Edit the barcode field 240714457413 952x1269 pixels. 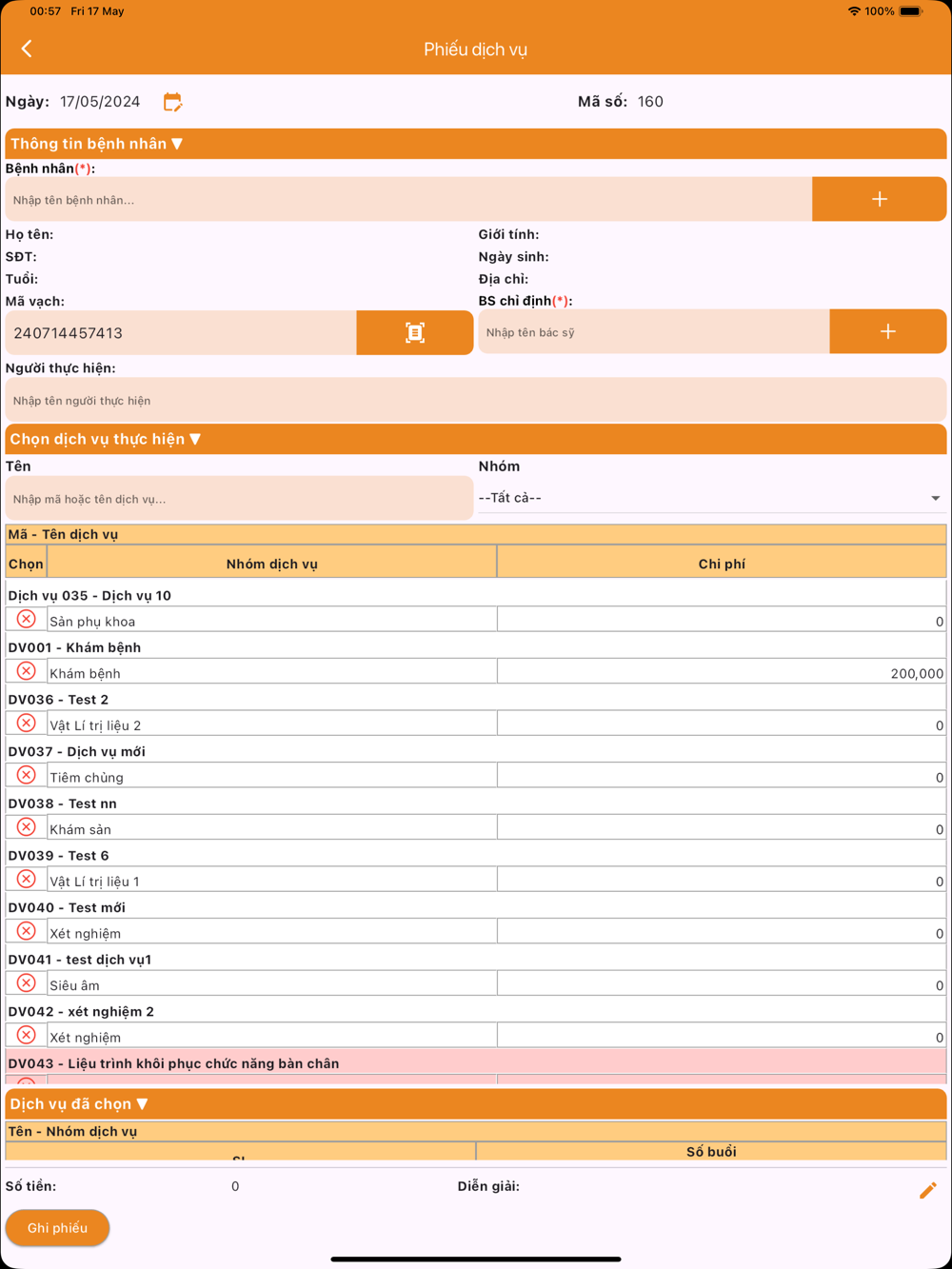(181, 332)
